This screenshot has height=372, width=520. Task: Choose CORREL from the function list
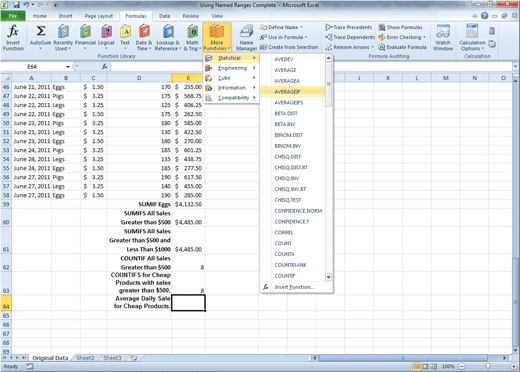(x=292, y=232)
